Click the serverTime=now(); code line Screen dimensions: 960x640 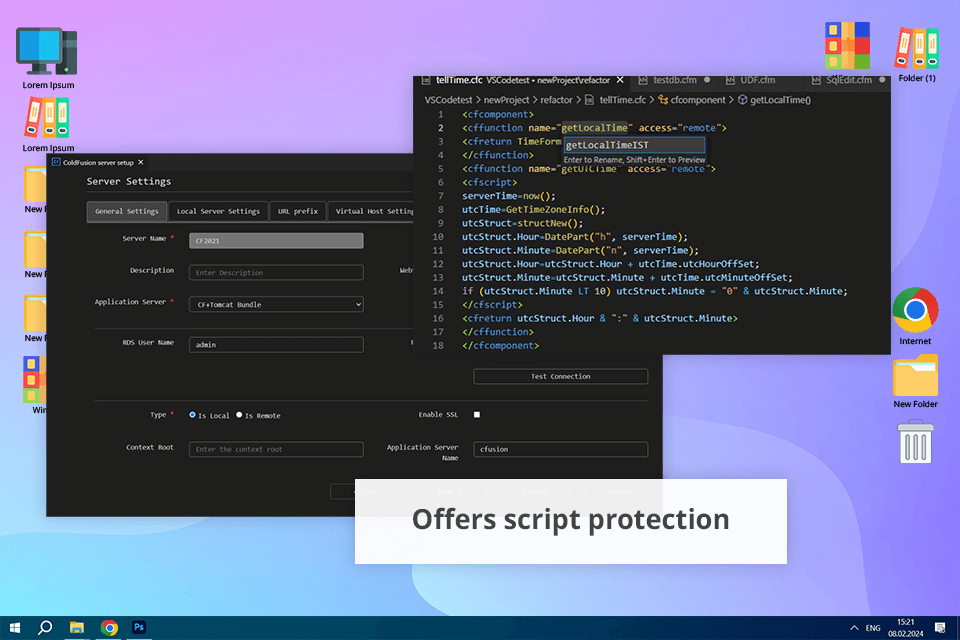pos(509,196)
